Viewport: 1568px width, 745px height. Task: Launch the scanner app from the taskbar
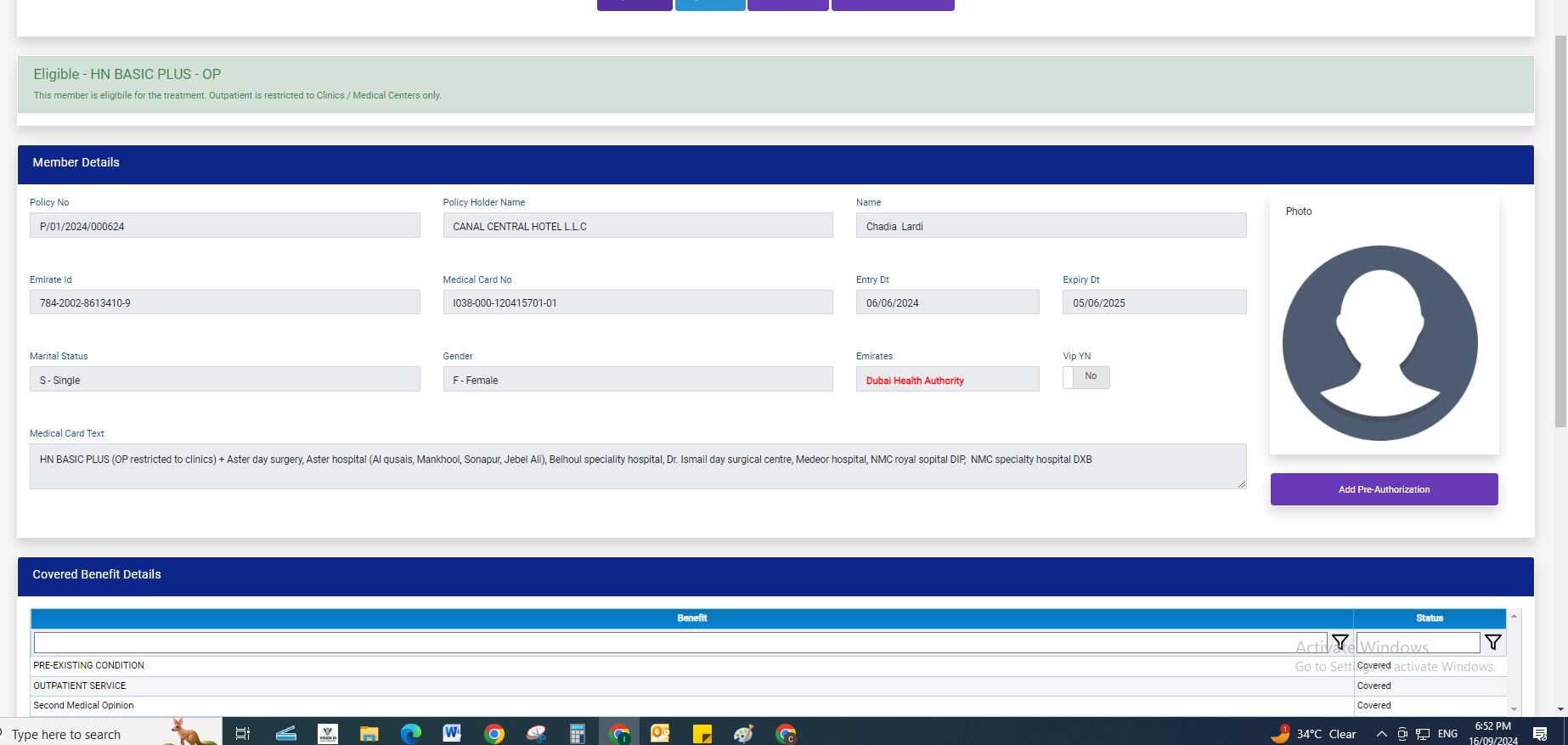(285, 733)
